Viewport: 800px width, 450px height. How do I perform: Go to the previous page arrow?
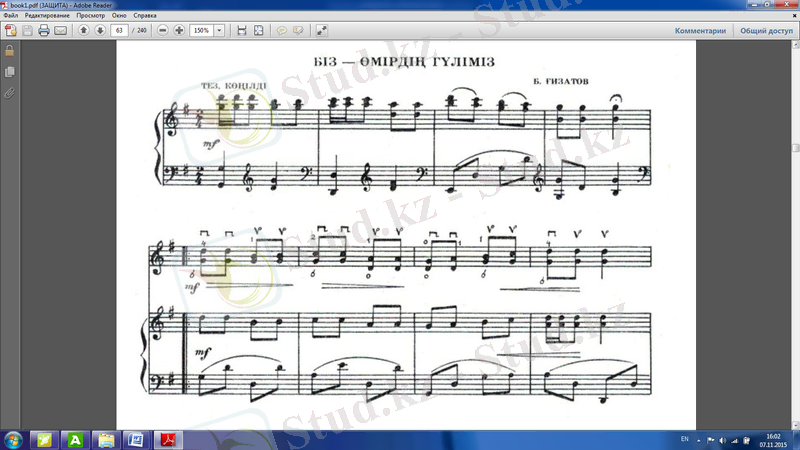(x=83, y=31)
